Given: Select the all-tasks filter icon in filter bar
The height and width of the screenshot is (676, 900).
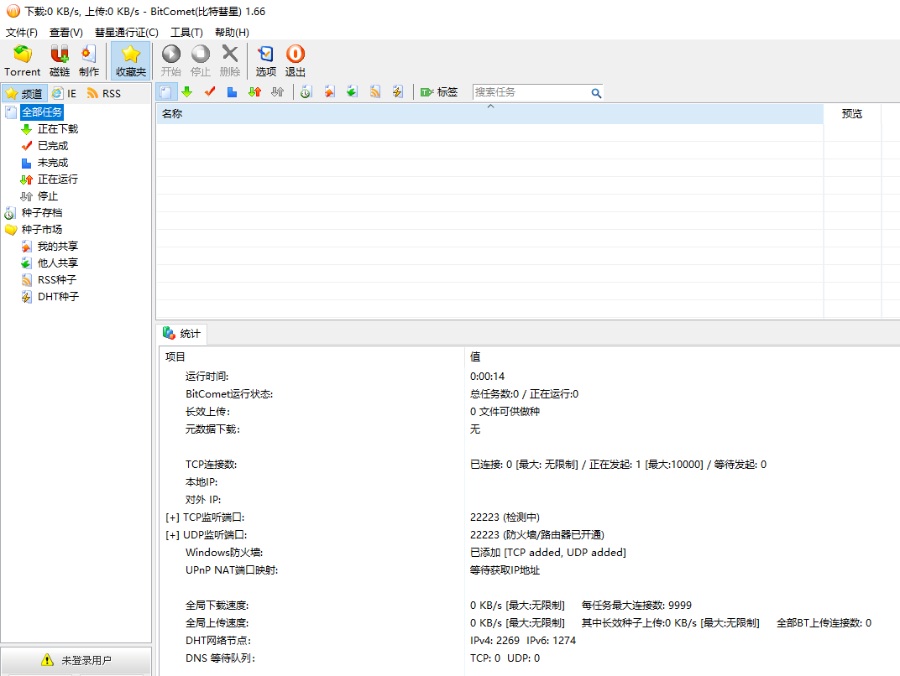Looking at the screenshot, I should [x=165, y=92].
